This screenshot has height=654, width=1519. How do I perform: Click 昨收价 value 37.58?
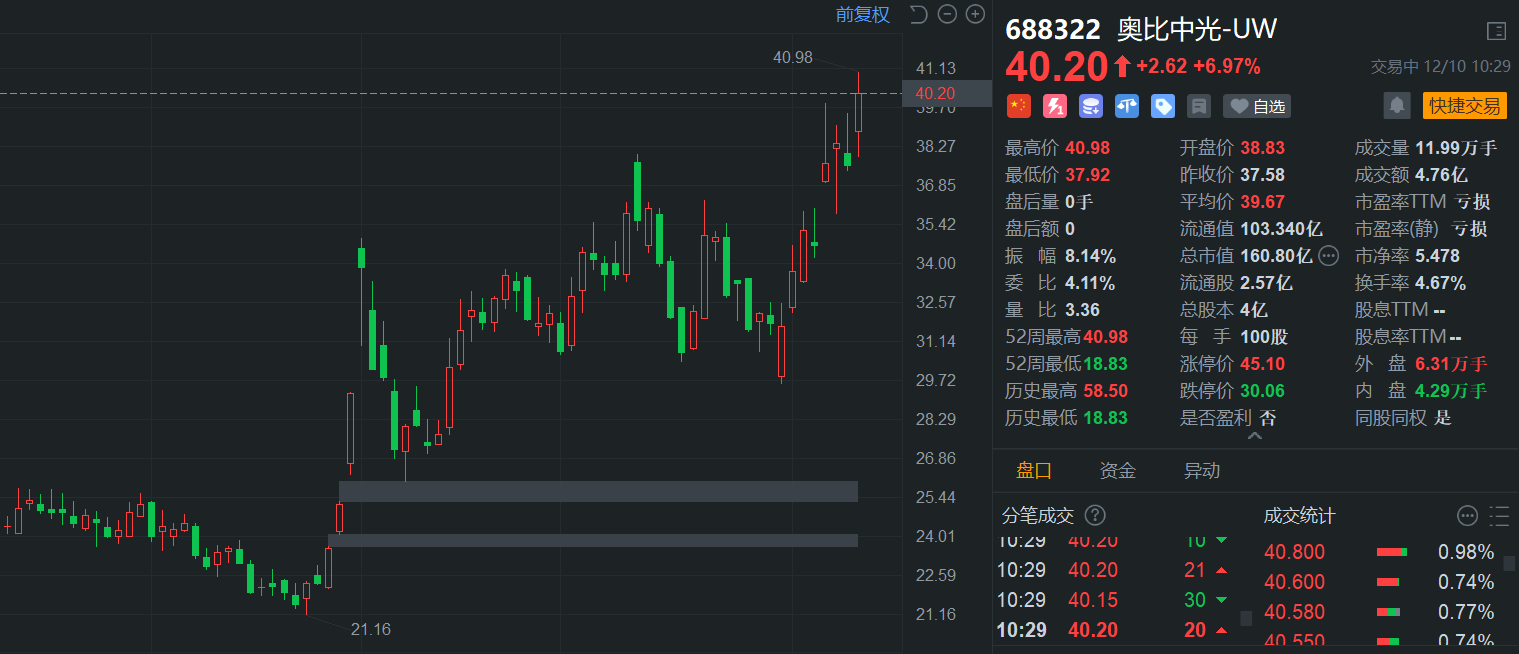[x=1263, y=175]
